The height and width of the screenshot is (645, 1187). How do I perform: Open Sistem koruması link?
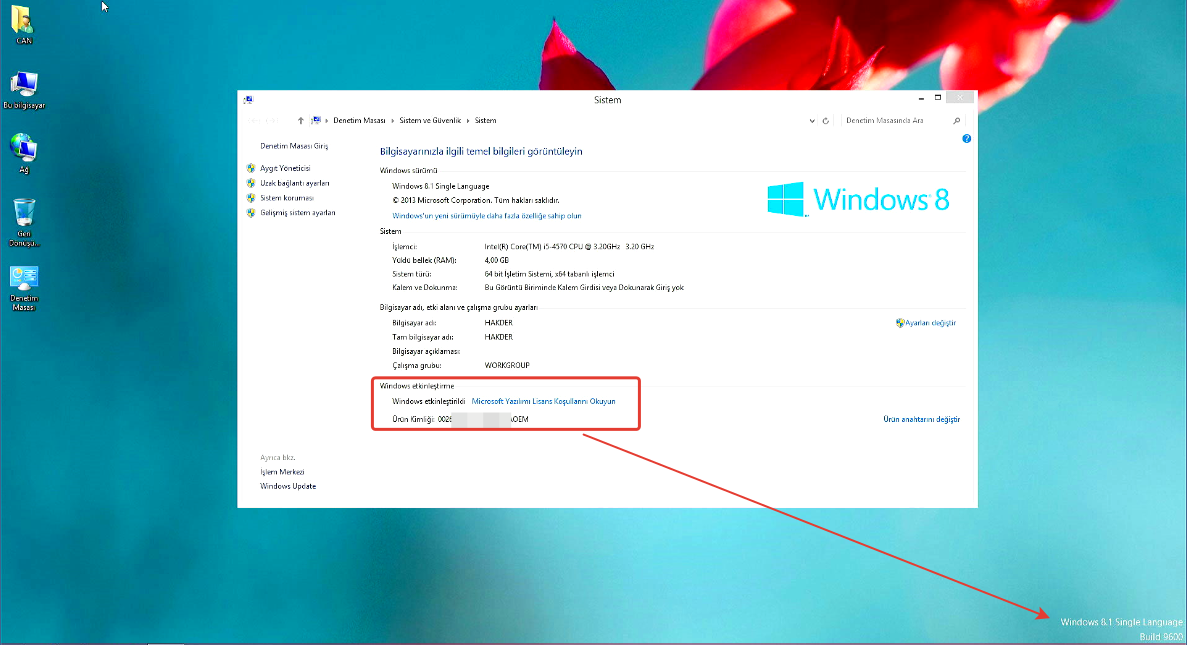coord(287,198)
